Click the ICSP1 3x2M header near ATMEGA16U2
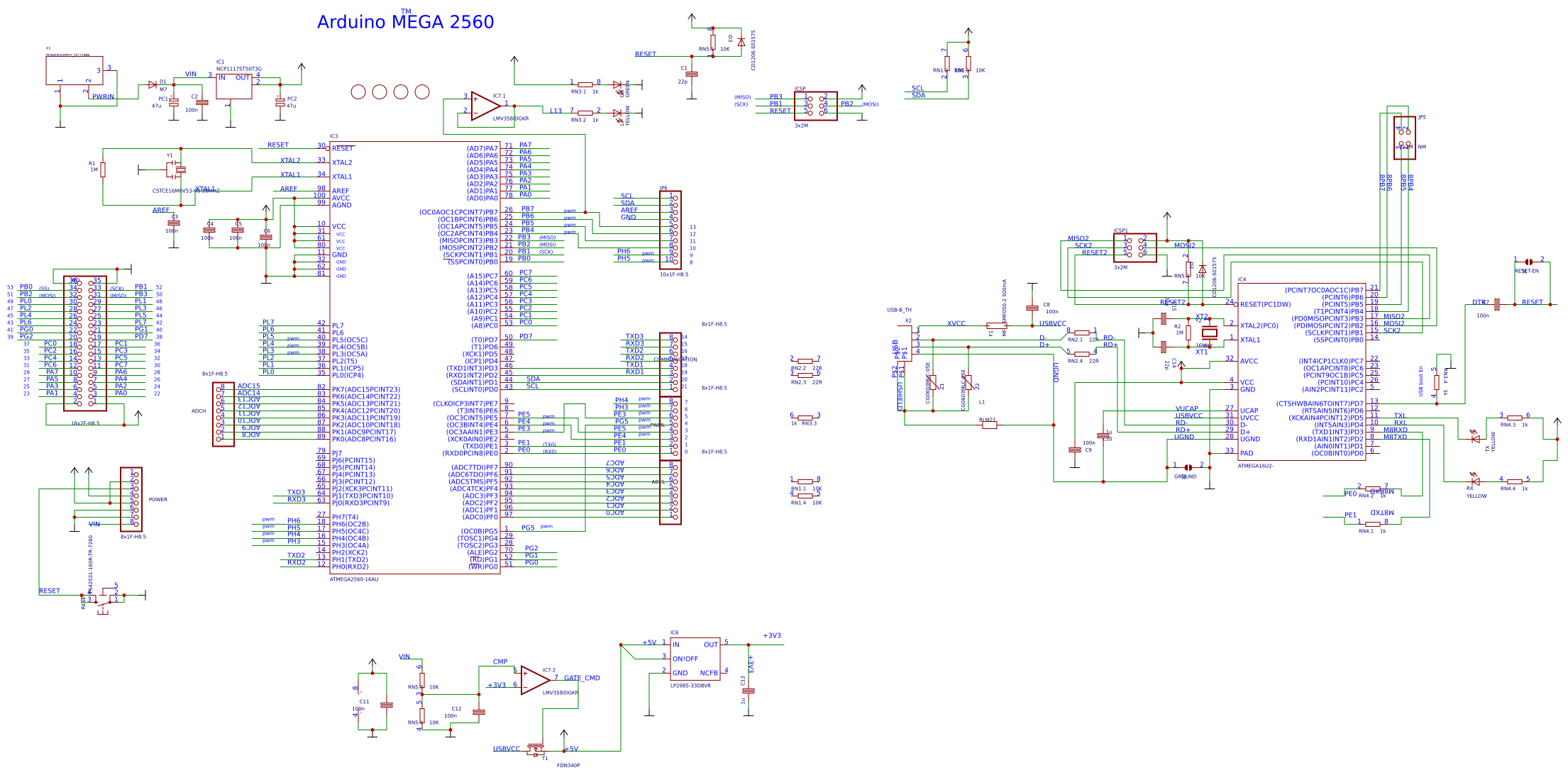1568x775 pixels. pos(1134,248)
